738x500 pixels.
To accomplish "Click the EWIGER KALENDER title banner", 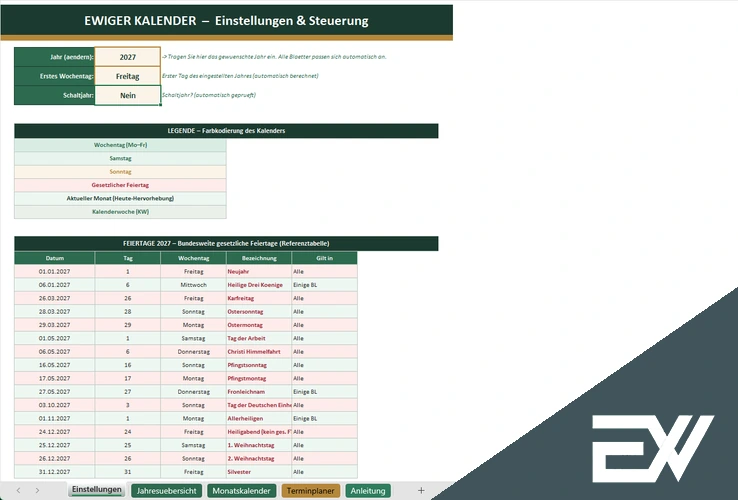I will click(226, 20).
